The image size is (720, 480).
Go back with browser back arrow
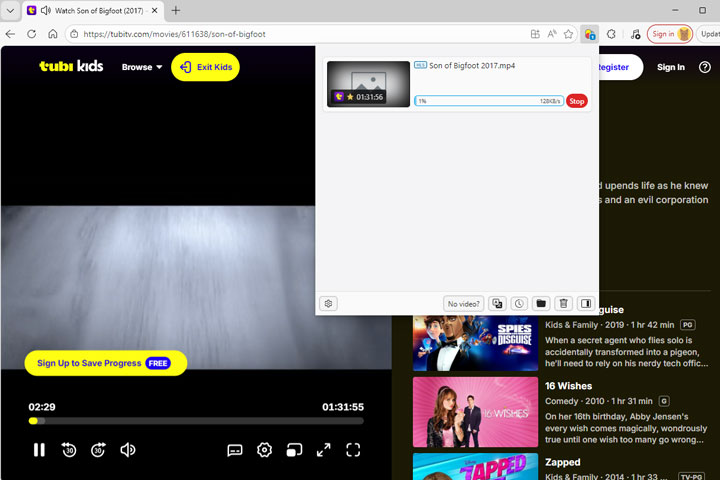10,34
